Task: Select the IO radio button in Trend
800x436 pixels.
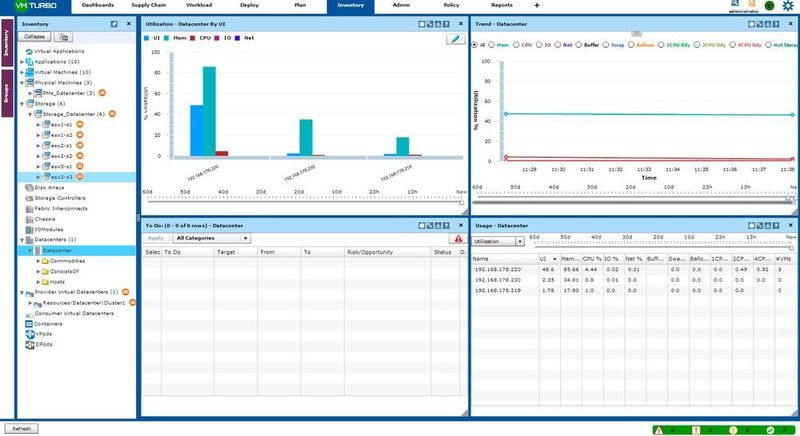Action: (x=539, y=45)
